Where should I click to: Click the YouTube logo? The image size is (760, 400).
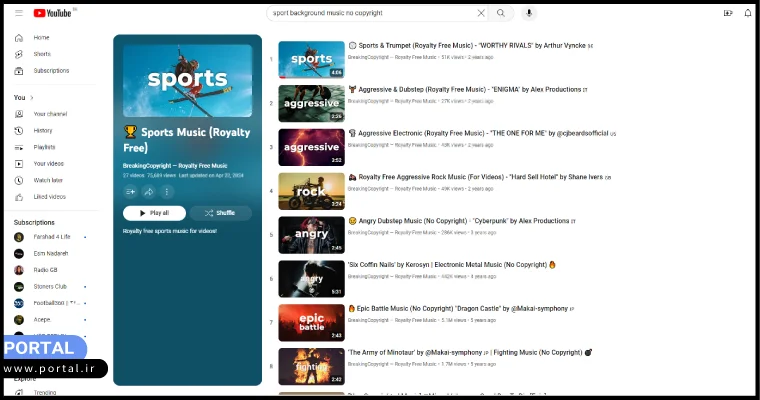(x=54, y=13)
